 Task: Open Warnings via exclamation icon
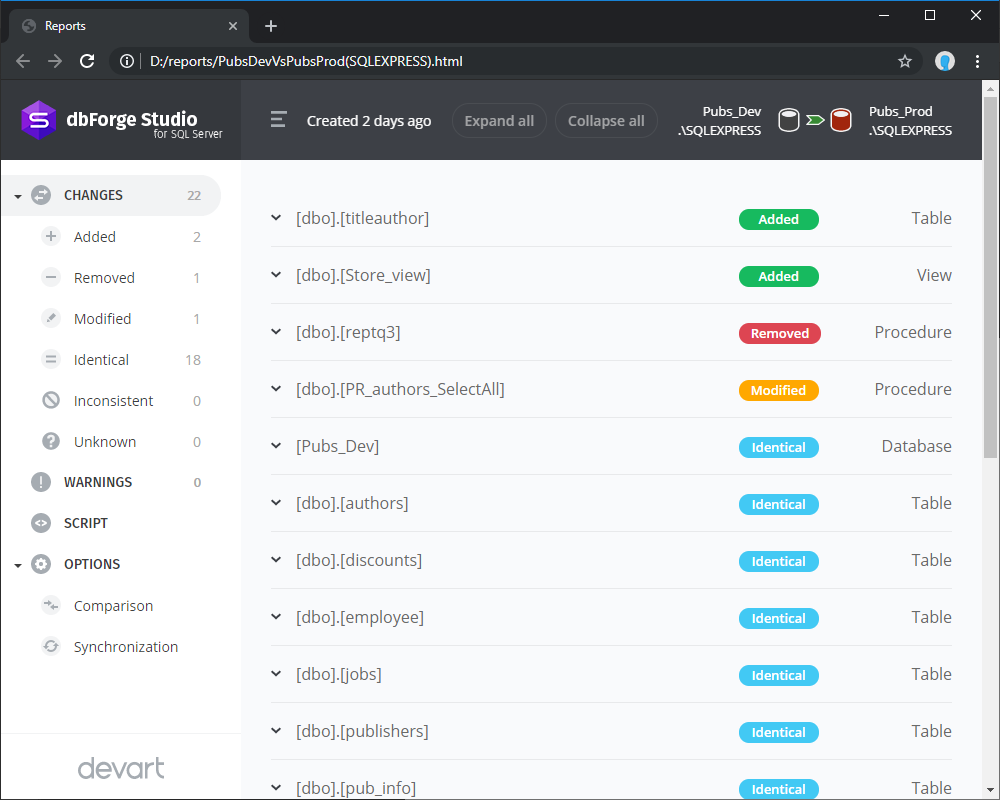tap(41, 482)
